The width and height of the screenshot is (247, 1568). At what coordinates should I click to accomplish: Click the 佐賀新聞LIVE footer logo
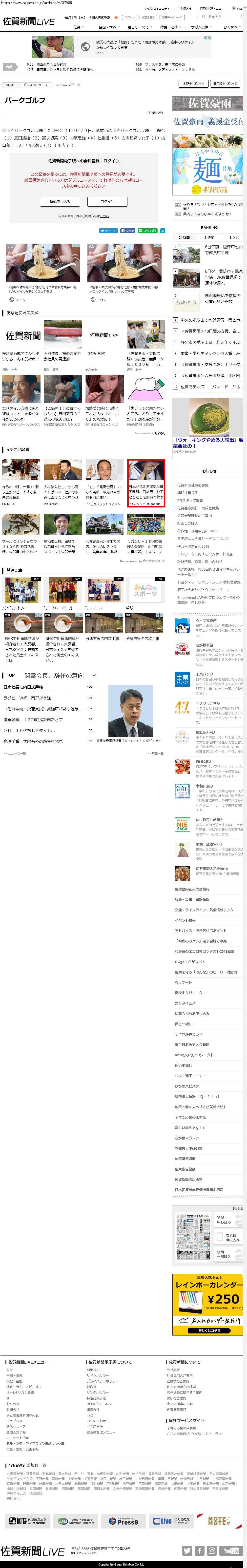pos(32,1551)
